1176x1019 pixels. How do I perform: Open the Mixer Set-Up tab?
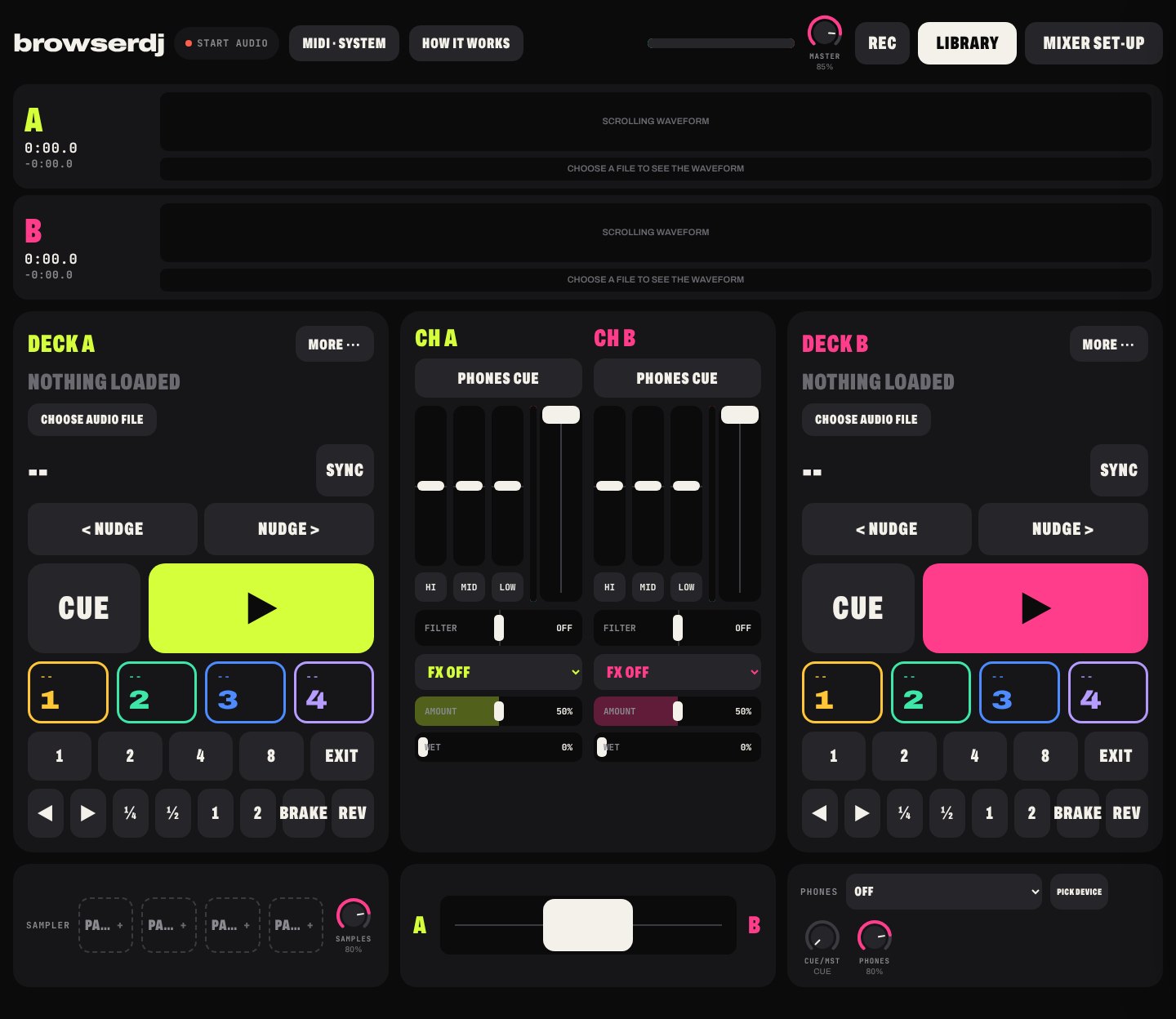(x=1094, y=43)
